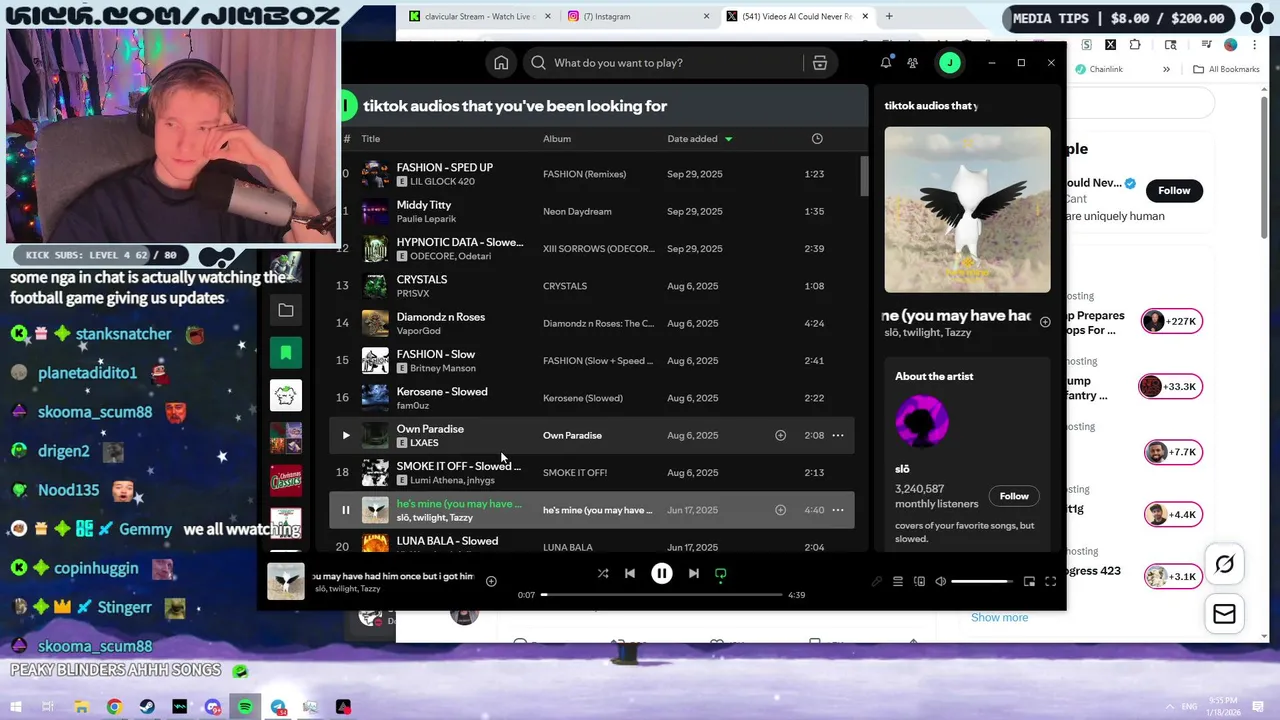Screen dimensions: 1280x720
Task: Open Chainlink bookmark
Action: [1099, 69]
